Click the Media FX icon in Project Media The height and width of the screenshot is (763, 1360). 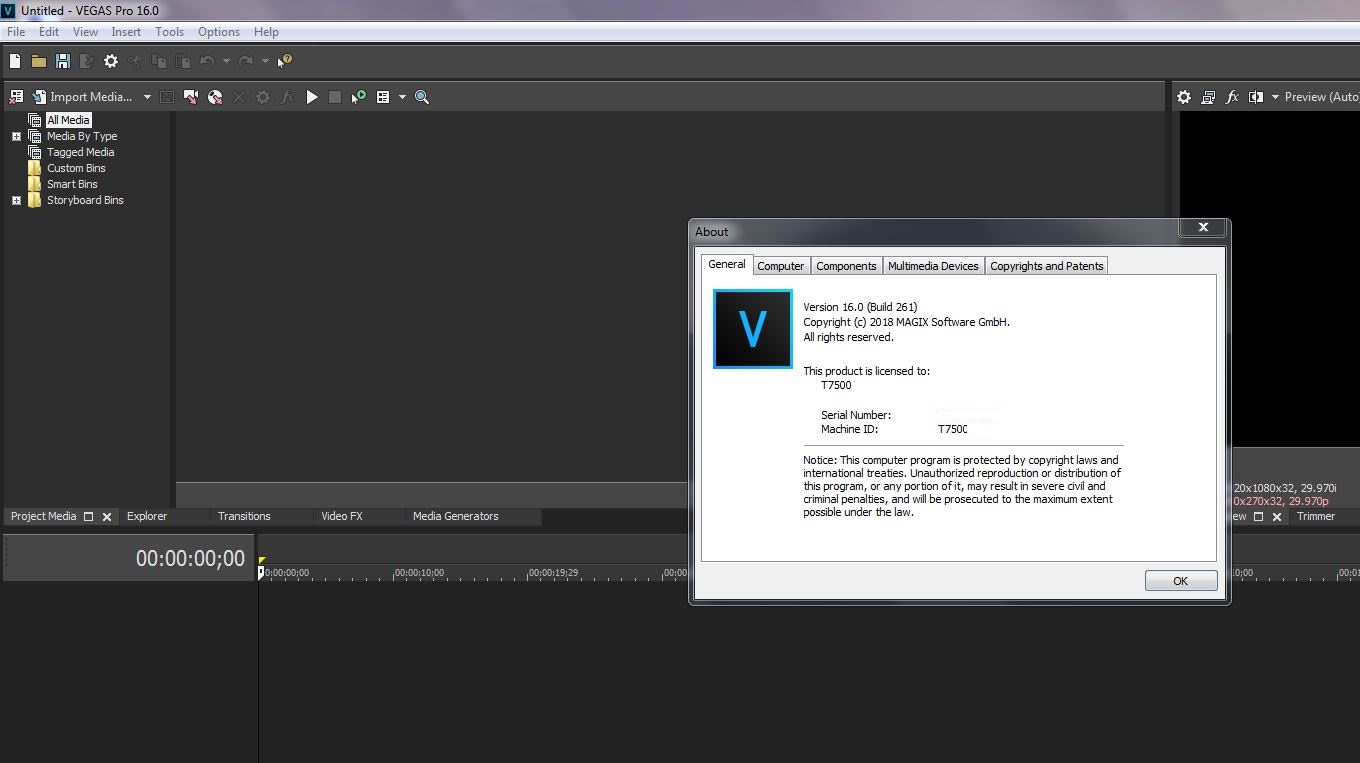pyautogui.click(x=287, y=97)
